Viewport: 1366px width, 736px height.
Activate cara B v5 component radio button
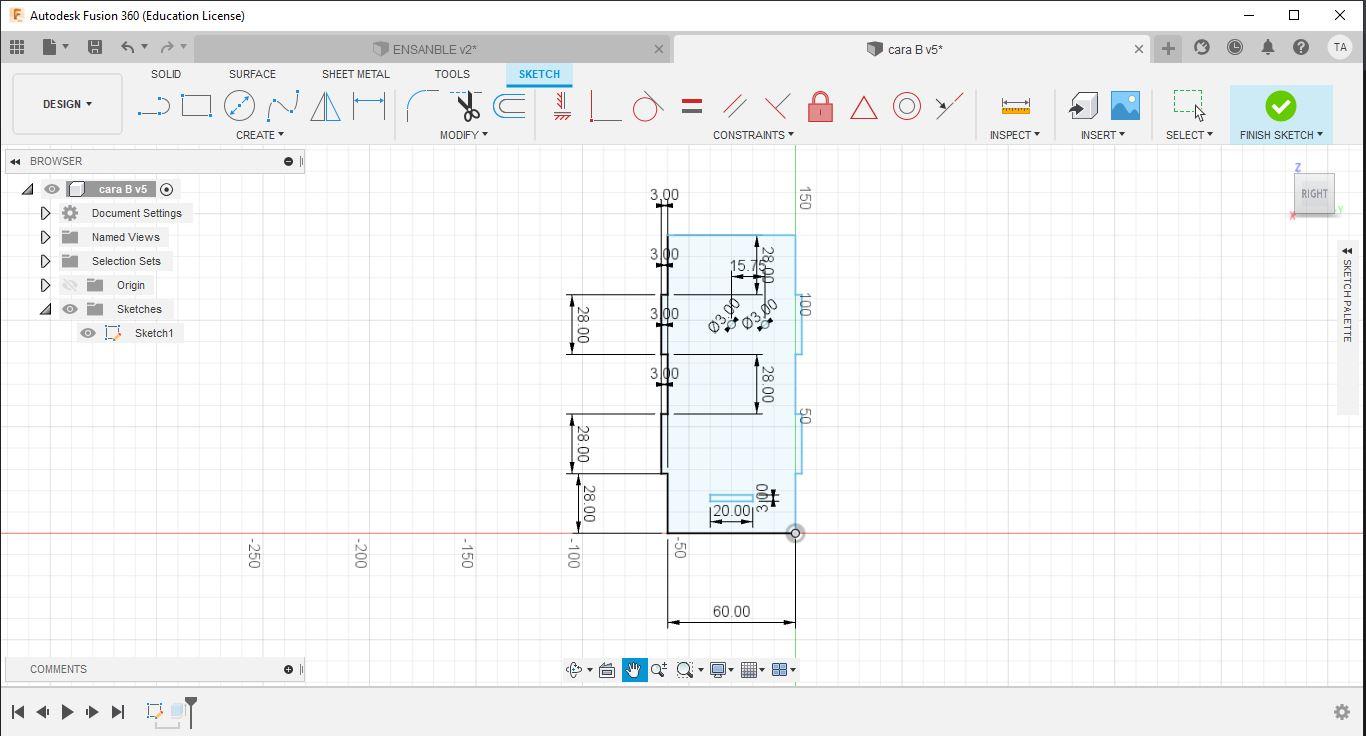tap(167, 189)
